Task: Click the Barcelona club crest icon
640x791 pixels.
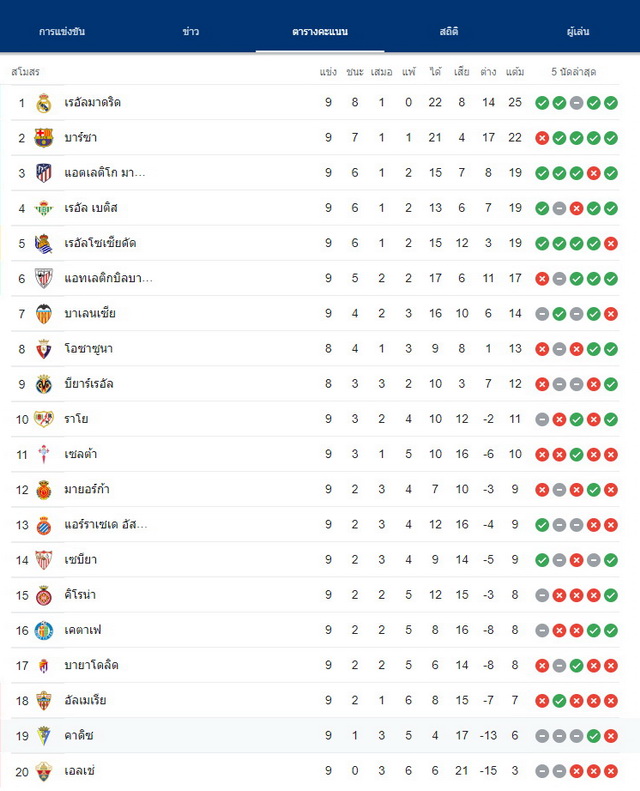Action: tap(44, 138)
